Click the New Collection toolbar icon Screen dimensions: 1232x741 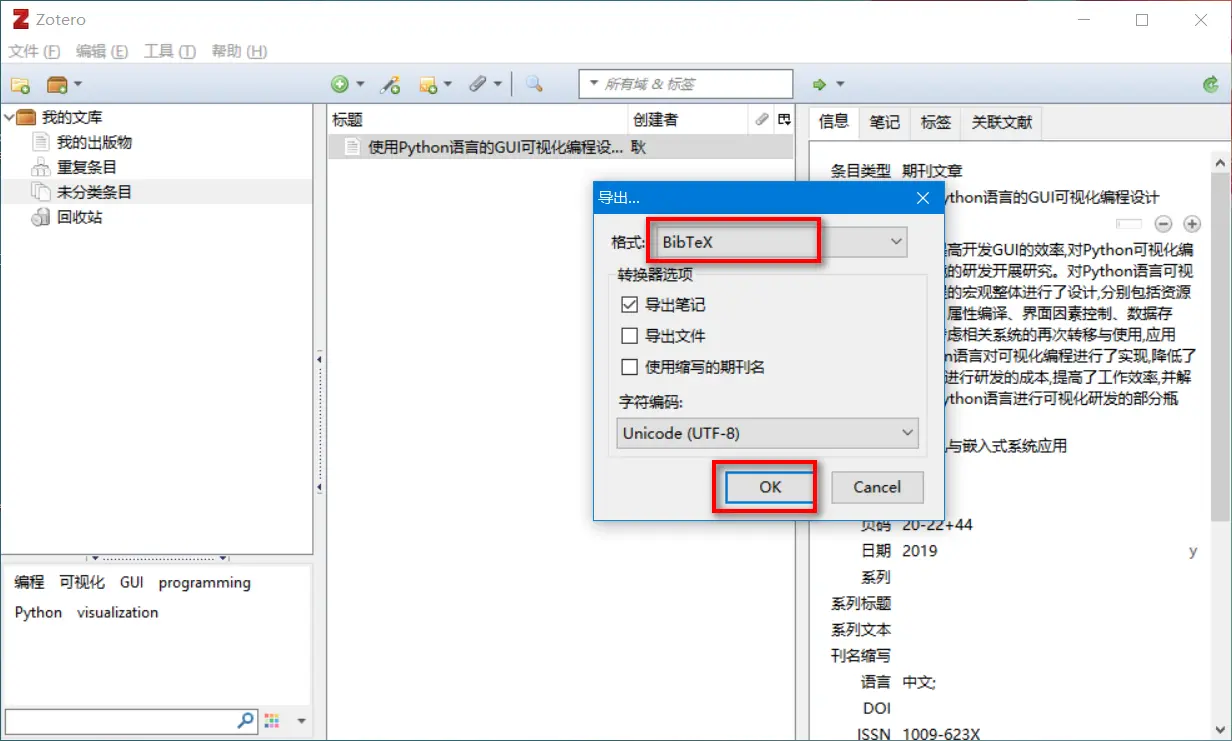click(20, 85)
